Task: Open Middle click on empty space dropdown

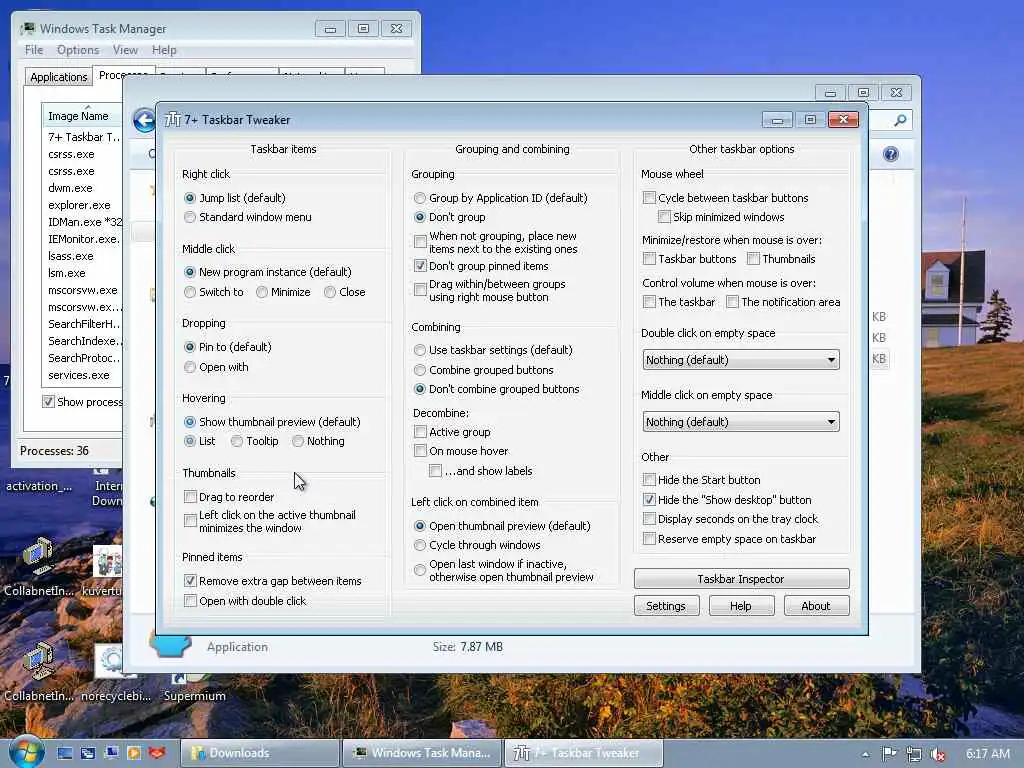Action: point(741,422)
